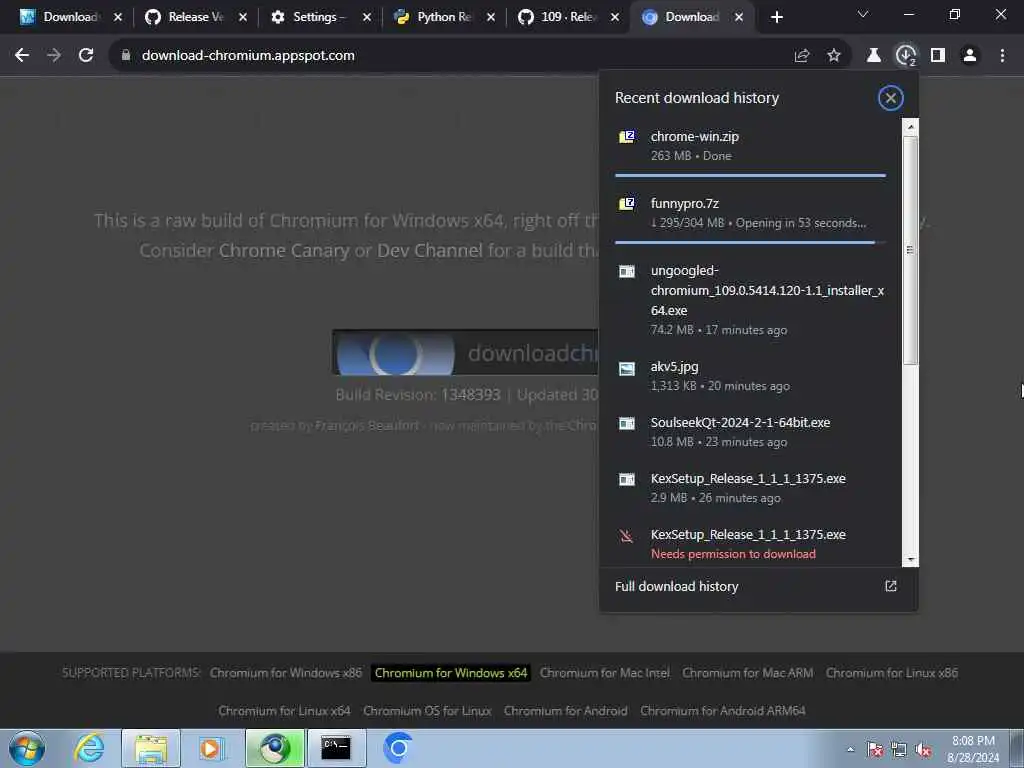
Task: Open the KexSetup entry from 26 minutes ago
Action: (750, 488)
